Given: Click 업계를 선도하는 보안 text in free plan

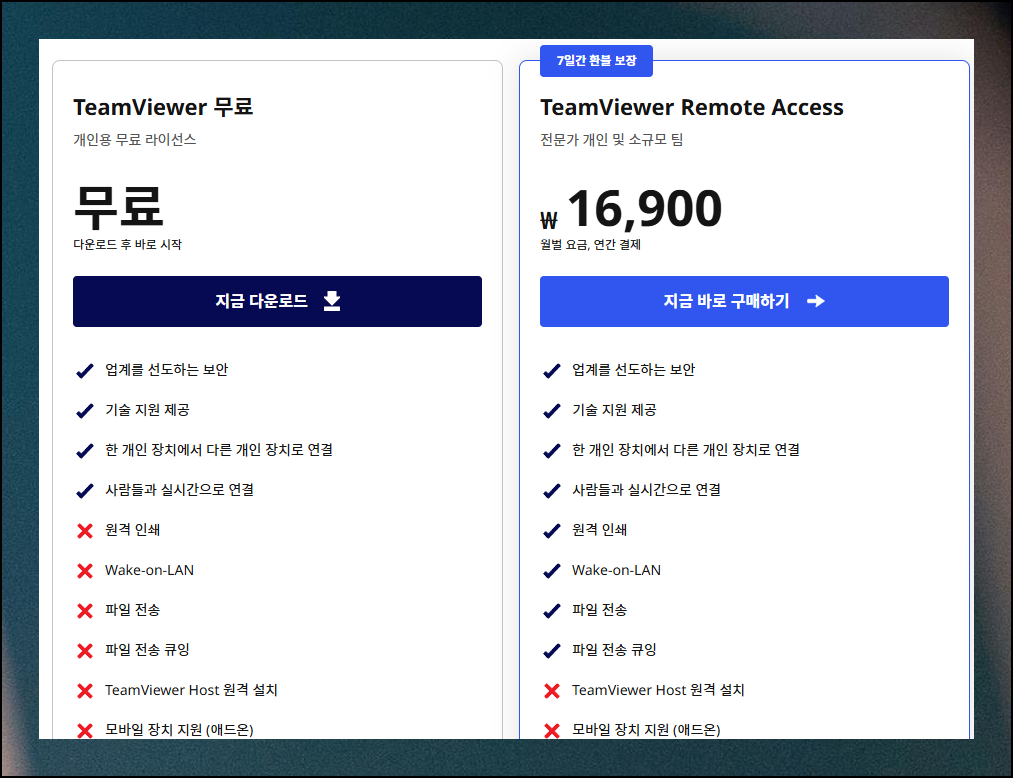Looking at the screenshot, I should 167,370.
